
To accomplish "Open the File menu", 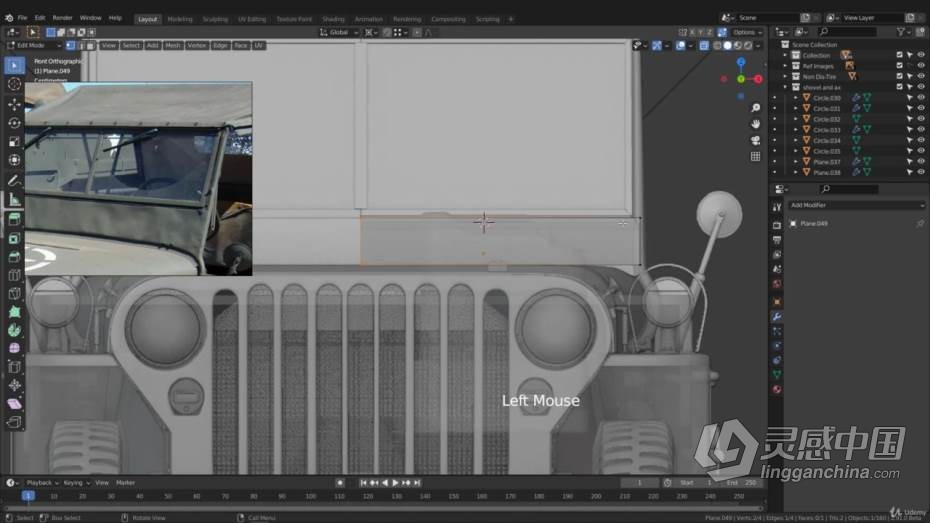I will [x=22, y=18].
